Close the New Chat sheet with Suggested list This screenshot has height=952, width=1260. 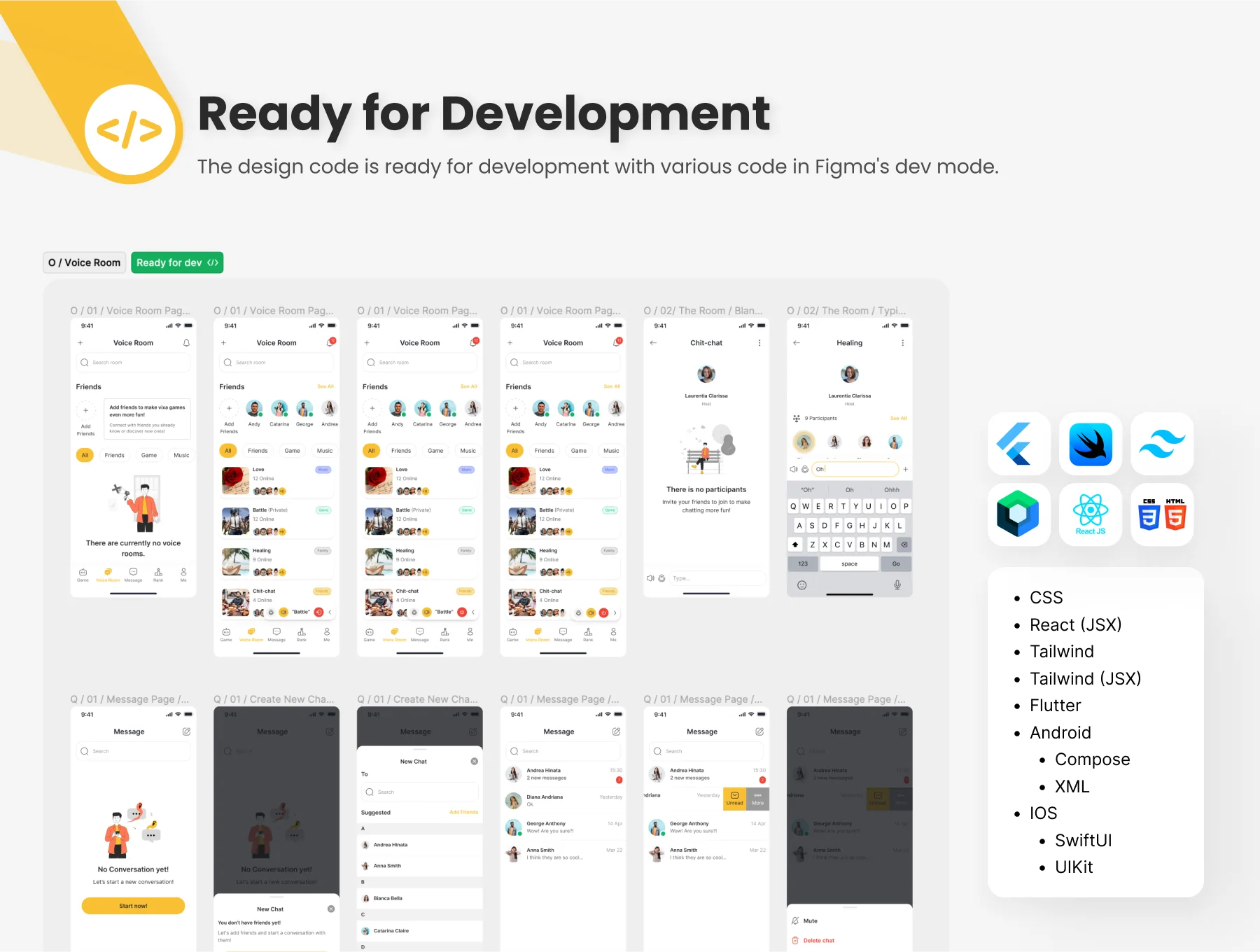pos(475,761)
